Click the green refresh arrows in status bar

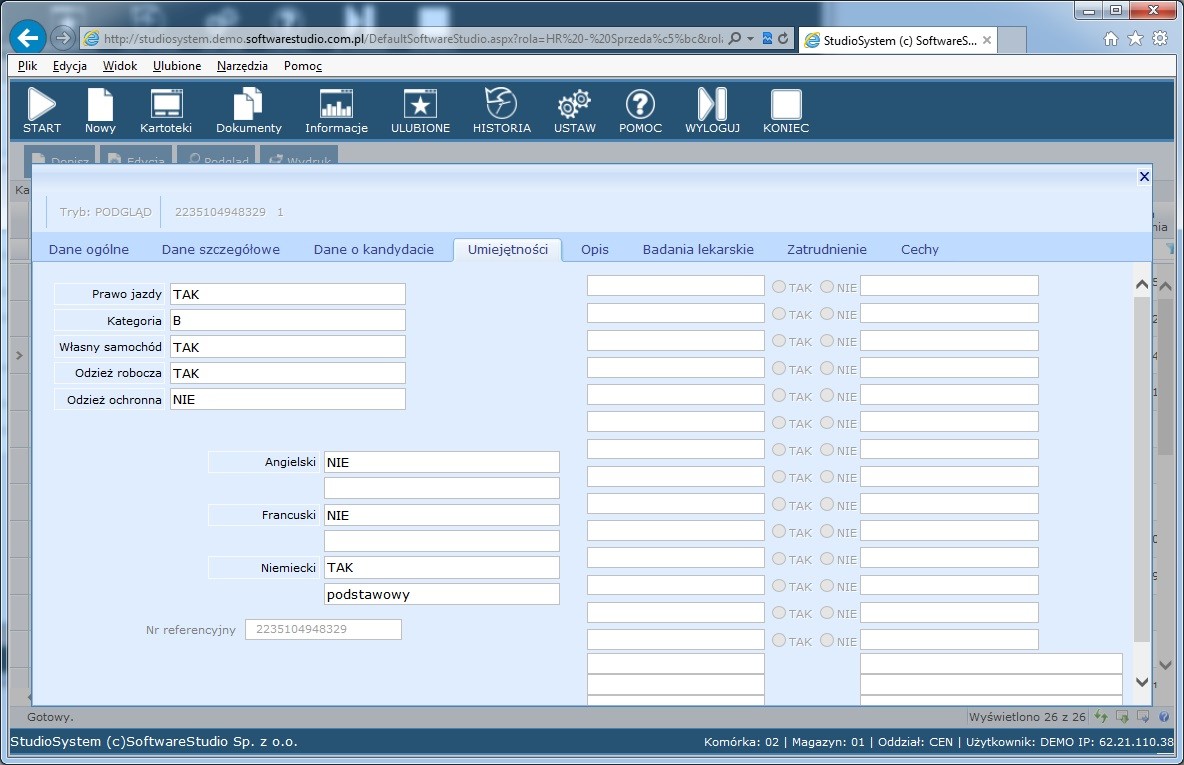tap(1101, 717)
